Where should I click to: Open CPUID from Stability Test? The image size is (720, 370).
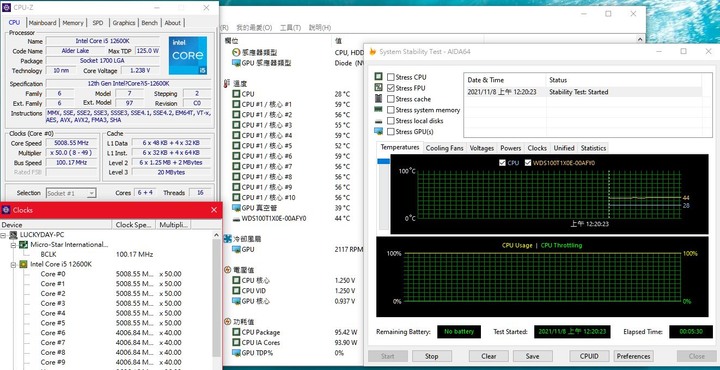point(589,356)
